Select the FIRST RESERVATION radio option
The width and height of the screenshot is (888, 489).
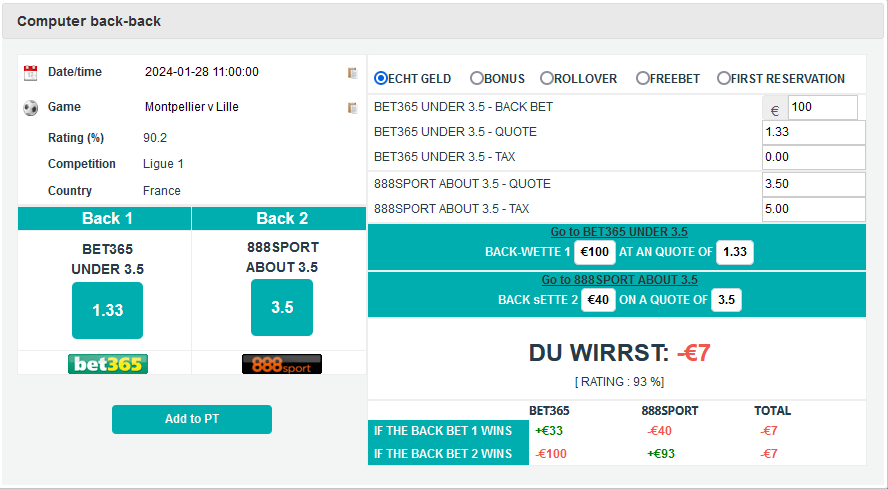click(x=724, y=78)
